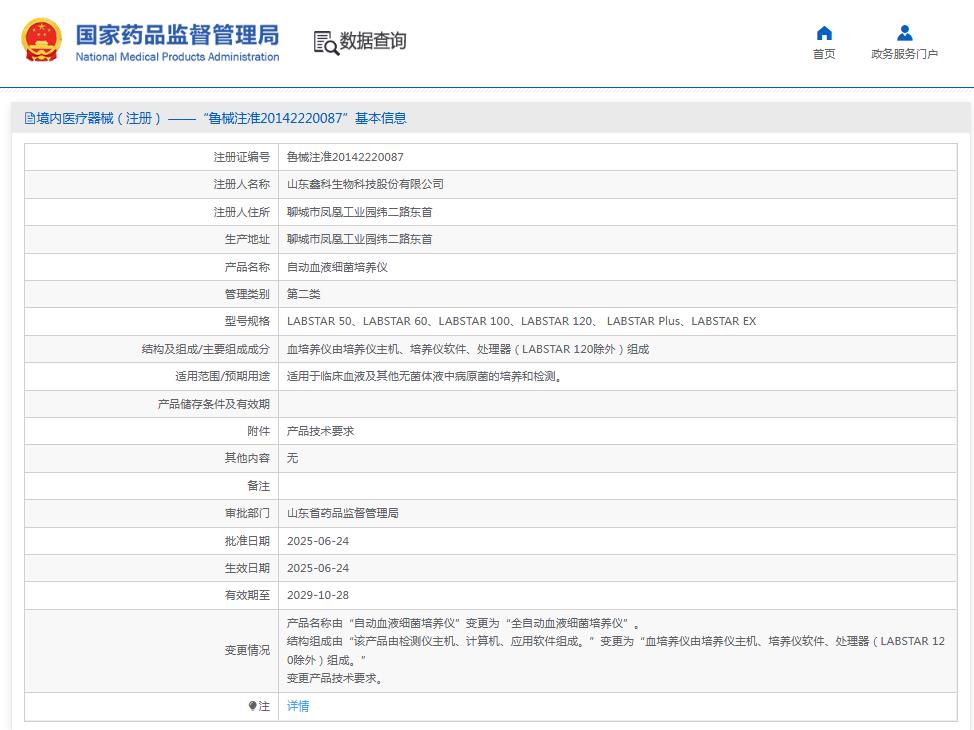Click the NMPA national emblem logo
Image resolution: width=974 pixels, height=730 pixels.
point(41,41)
